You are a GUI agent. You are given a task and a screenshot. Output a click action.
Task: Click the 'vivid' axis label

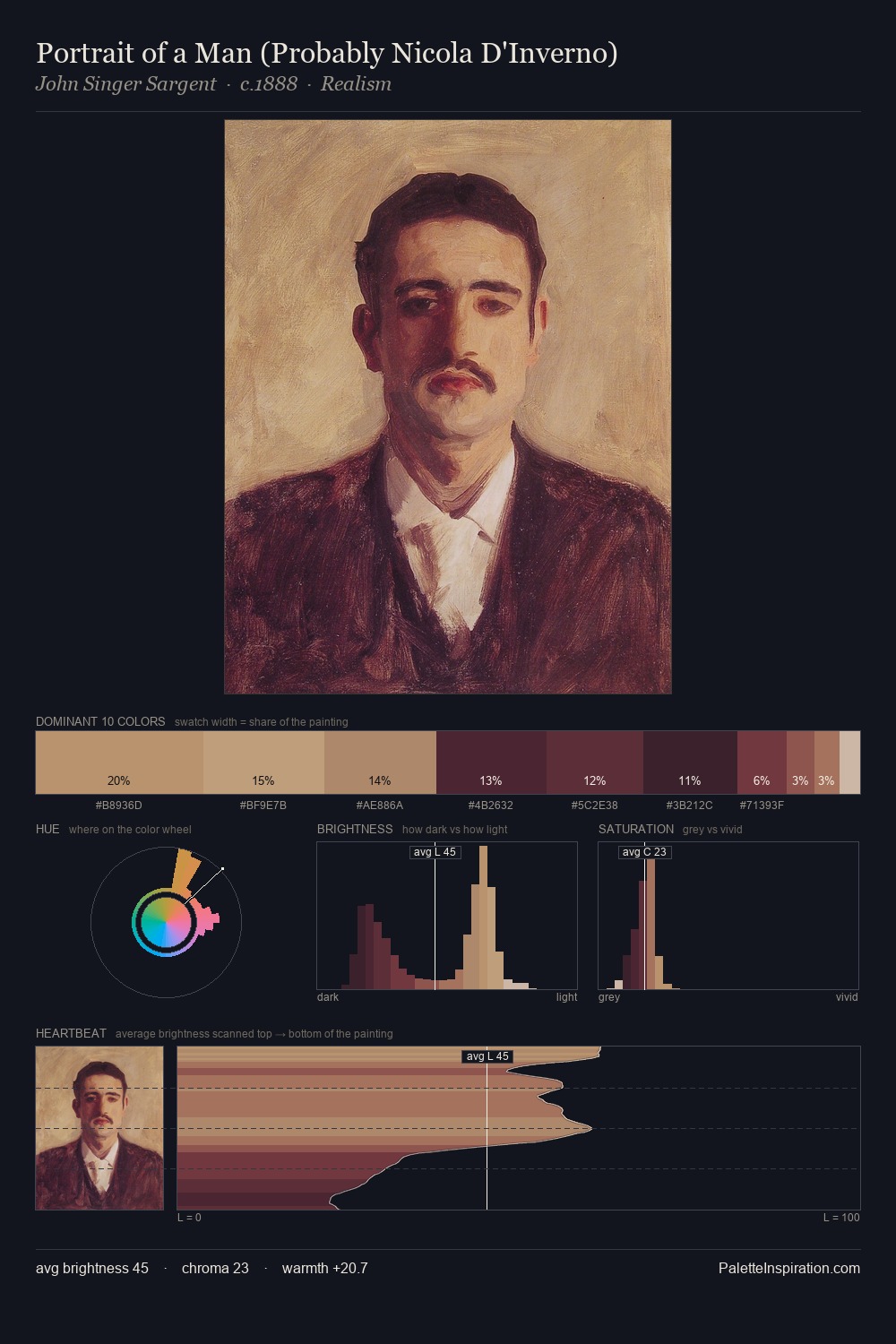[847, 997]
